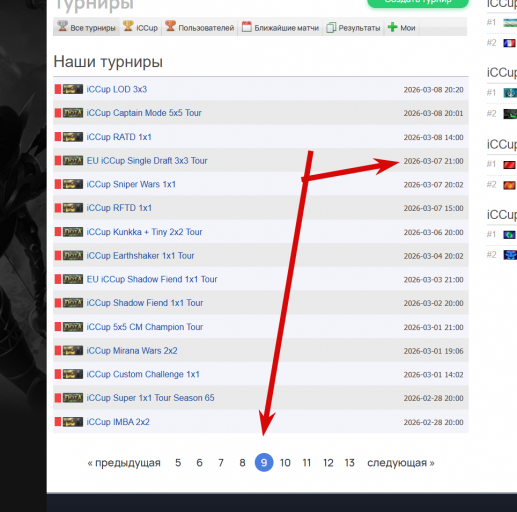The image size is (517, 512).
Task: Jump to page 8
Action: pos(242,463)
